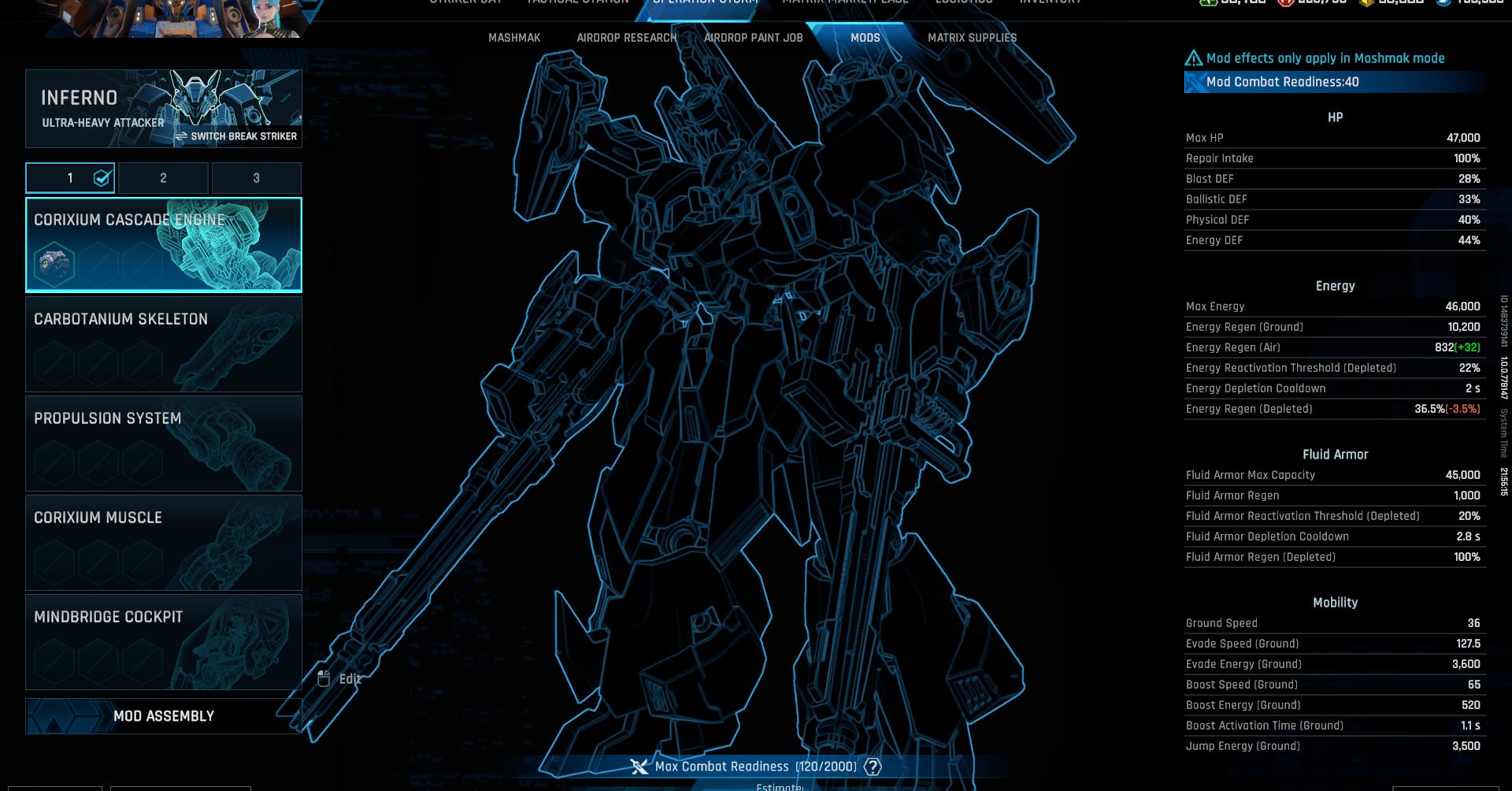This screenshot has height=791, width=1512.
Task: Select loadout preset 2
Action: pyautogui.click(x=163, y=178)
